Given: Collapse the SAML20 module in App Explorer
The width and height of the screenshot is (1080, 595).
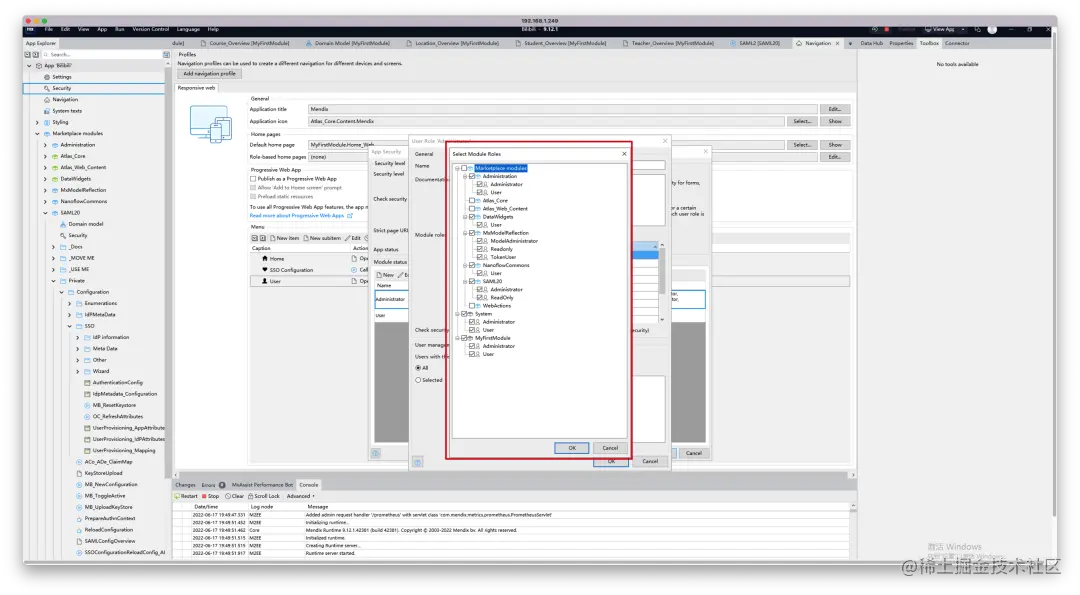Looking at the screenshot, I should coord(45,213).
